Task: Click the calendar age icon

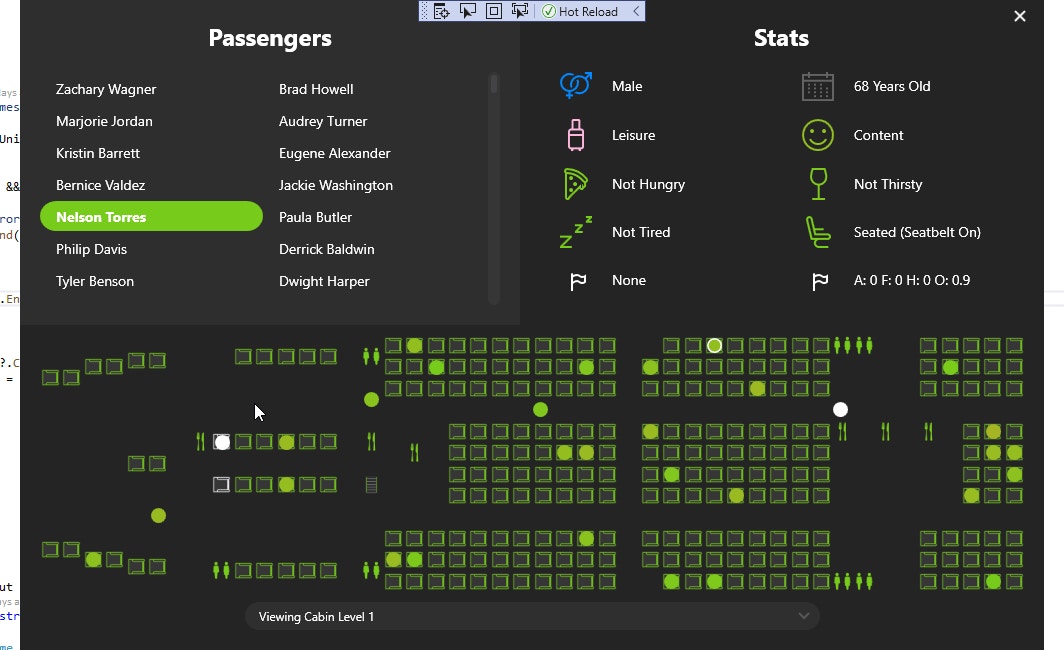Action: click(x=818, y=87)
